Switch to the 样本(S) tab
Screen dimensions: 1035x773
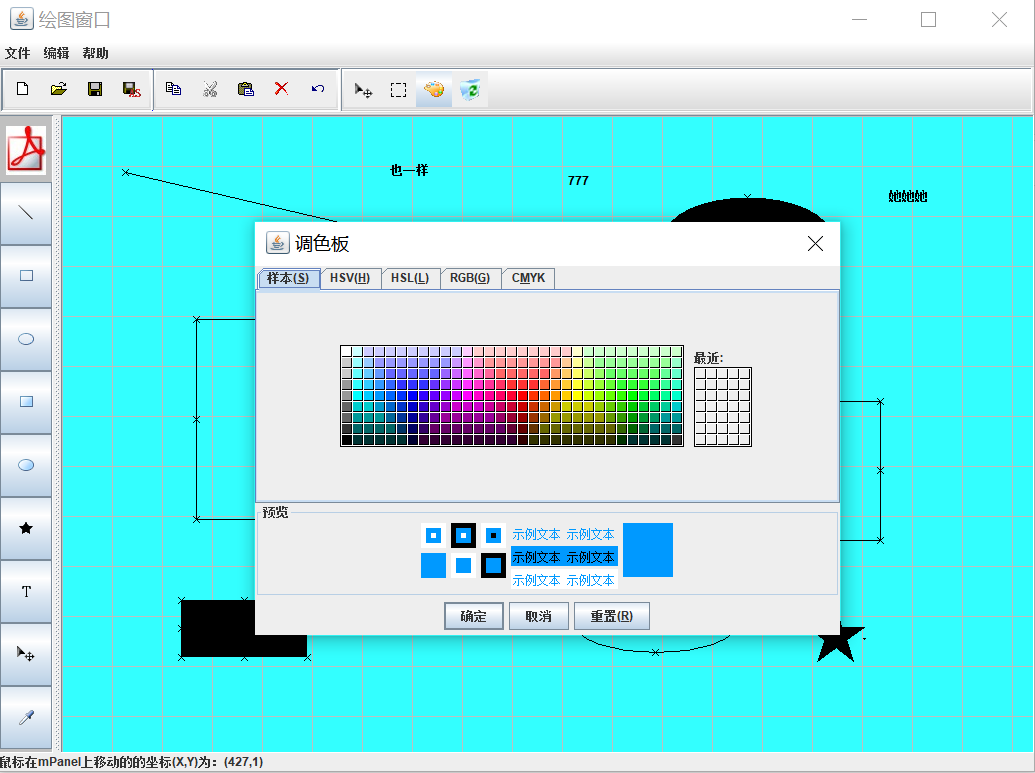click(288, 279)
